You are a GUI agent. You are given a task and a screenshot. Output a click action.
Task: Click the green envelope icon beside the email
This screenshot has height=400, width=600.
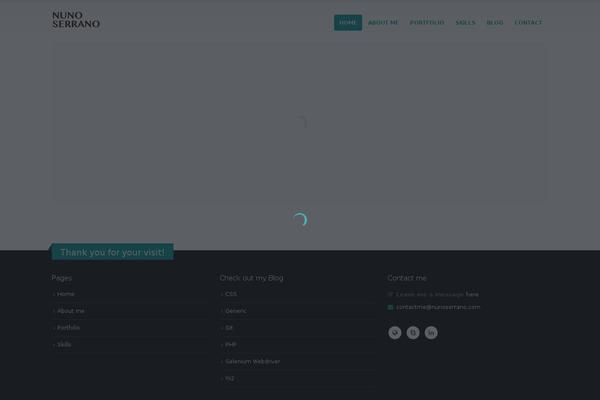click(x=390, y=307)
